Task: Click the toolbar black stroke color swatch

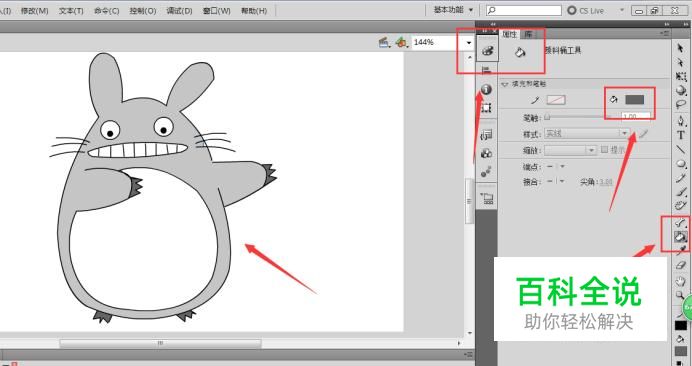Action: [x=681, y=325]
